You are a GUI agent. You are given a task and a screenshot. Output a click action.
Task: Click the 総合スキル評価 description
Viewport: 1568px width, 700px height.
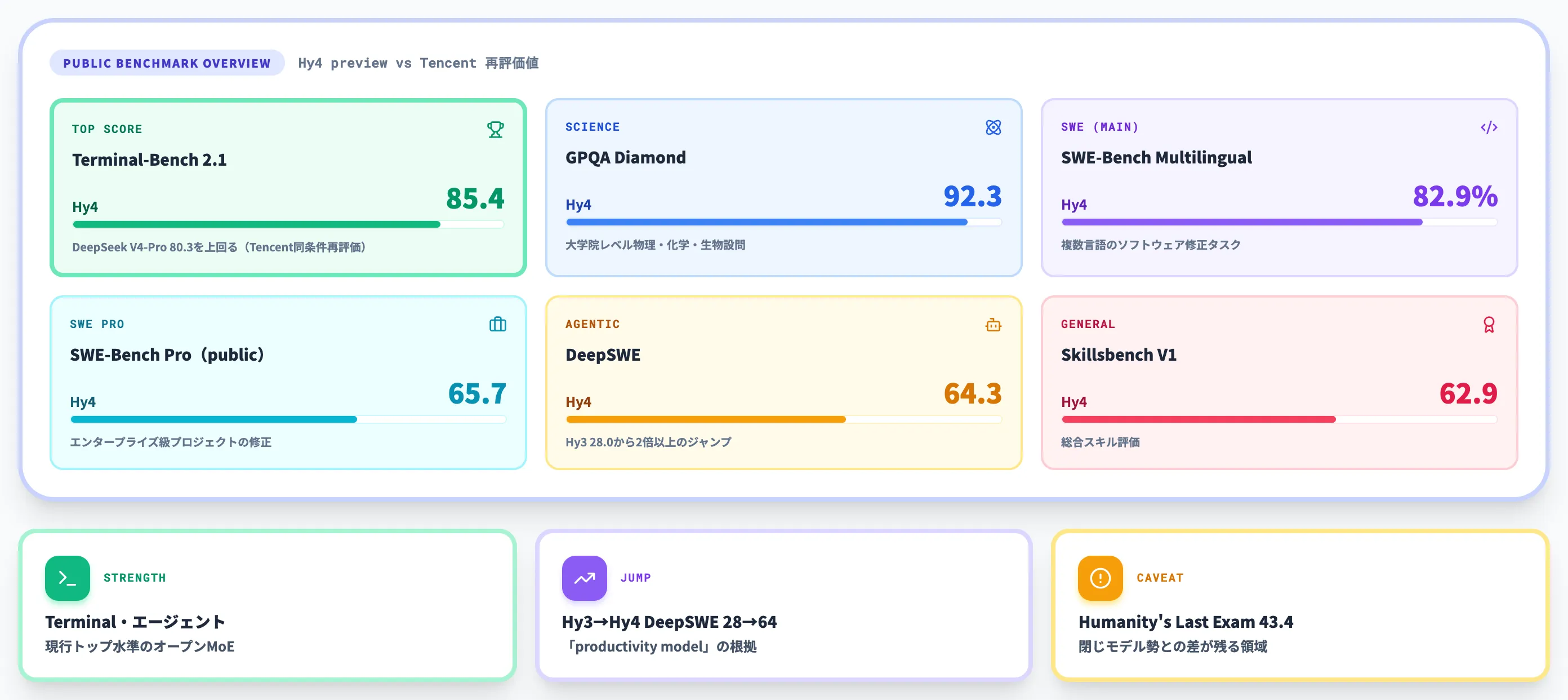pos(1101,442)
